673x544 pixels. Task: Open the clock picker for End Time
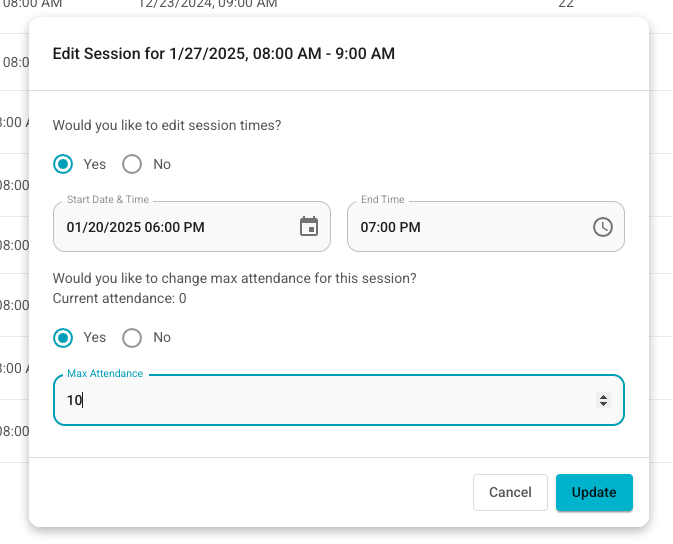[x=603, y=227]
